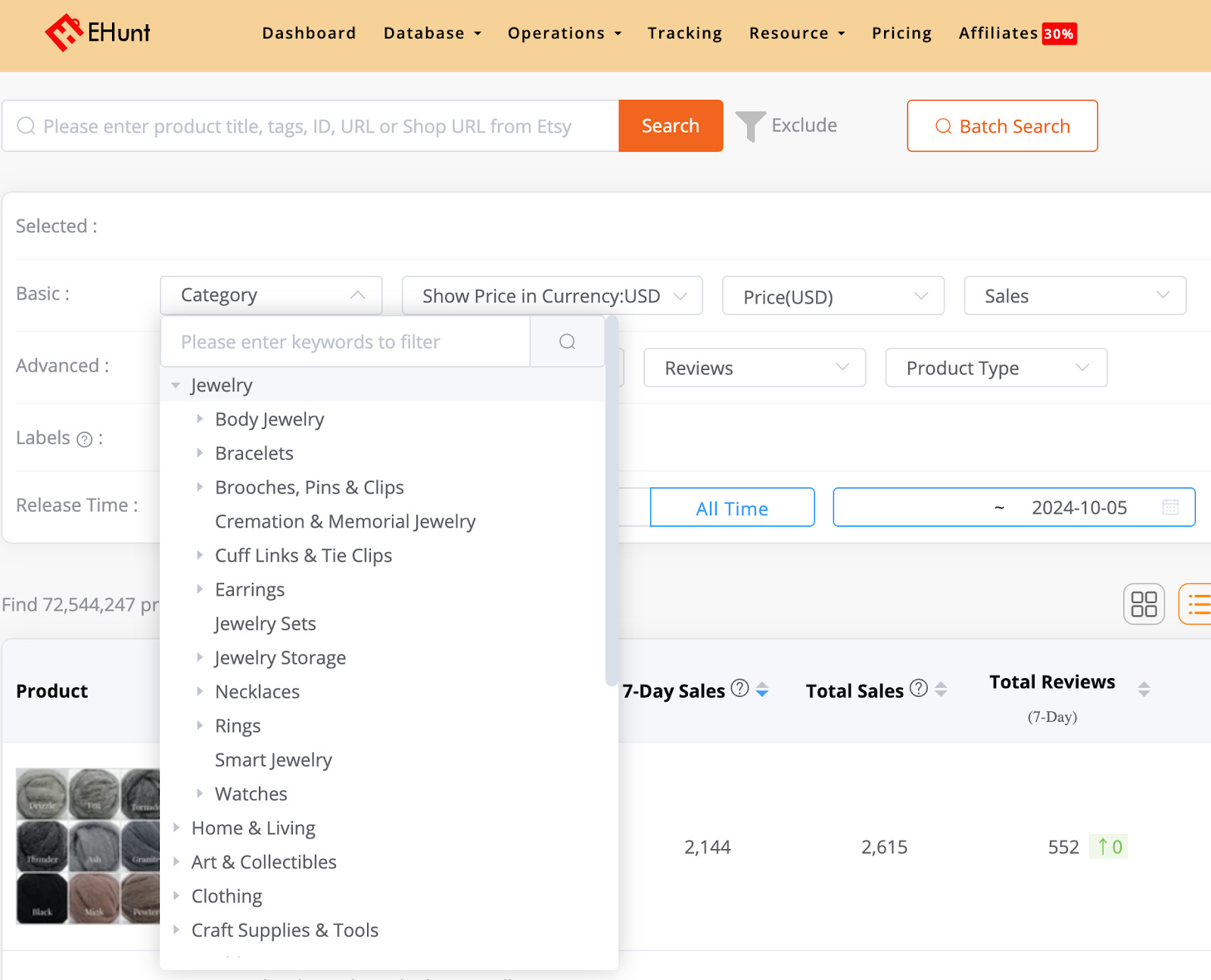Open the Sales dropdown
The height and width of the screenshot is (980, 1211).
(1075, 295)
